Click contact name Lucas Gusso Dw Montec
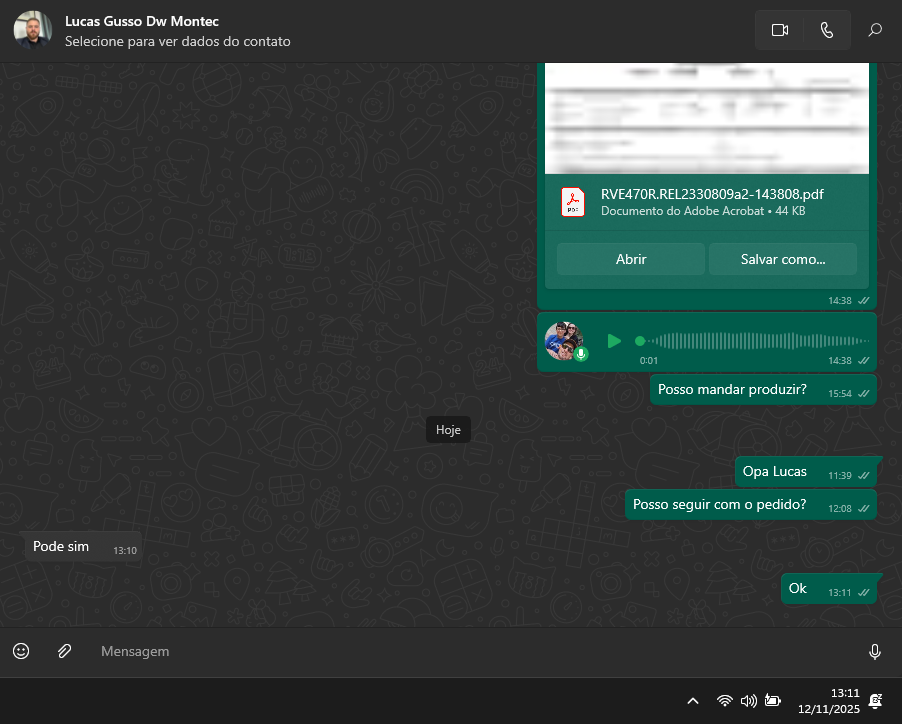The width and height of the screenshot is (902, 724). click(x=141, y=21)
